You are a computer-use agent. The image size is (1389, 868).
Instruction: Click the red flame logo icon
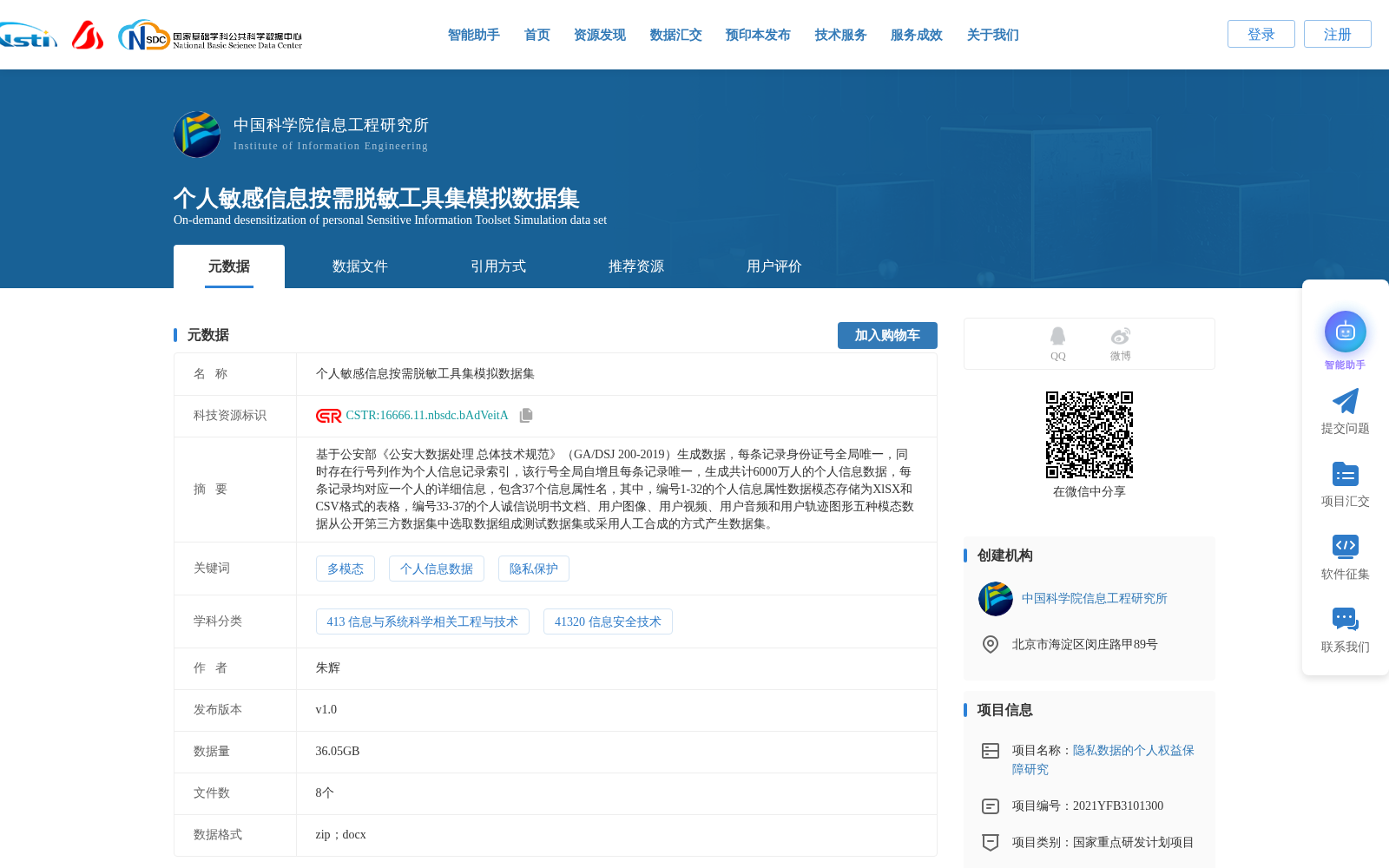pos(88,35)
